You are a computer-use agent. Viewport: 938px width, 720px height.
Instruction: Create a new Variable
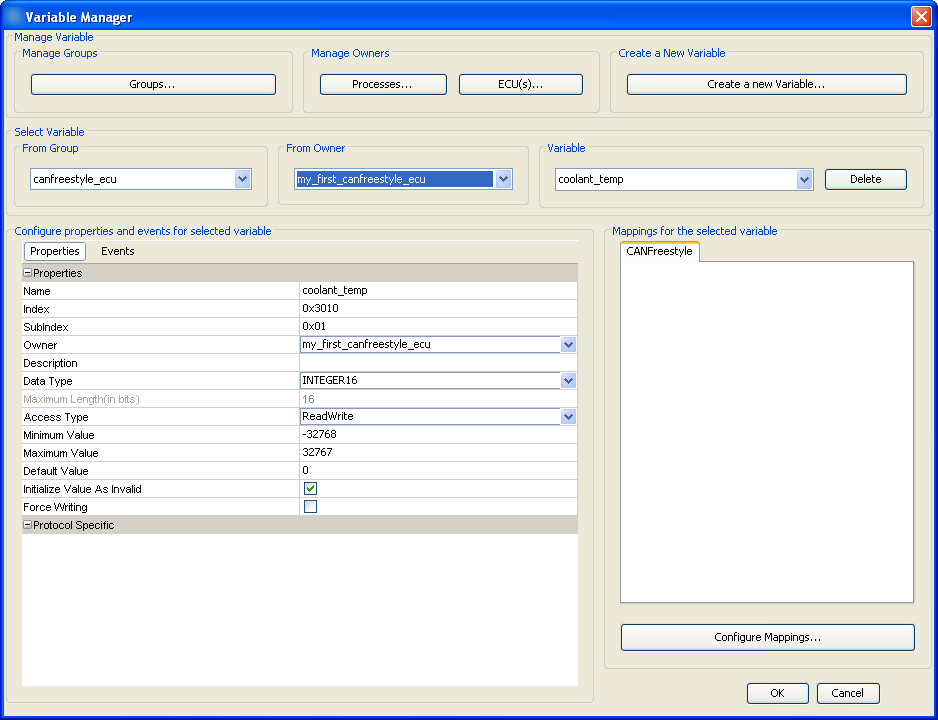[766, 84]
